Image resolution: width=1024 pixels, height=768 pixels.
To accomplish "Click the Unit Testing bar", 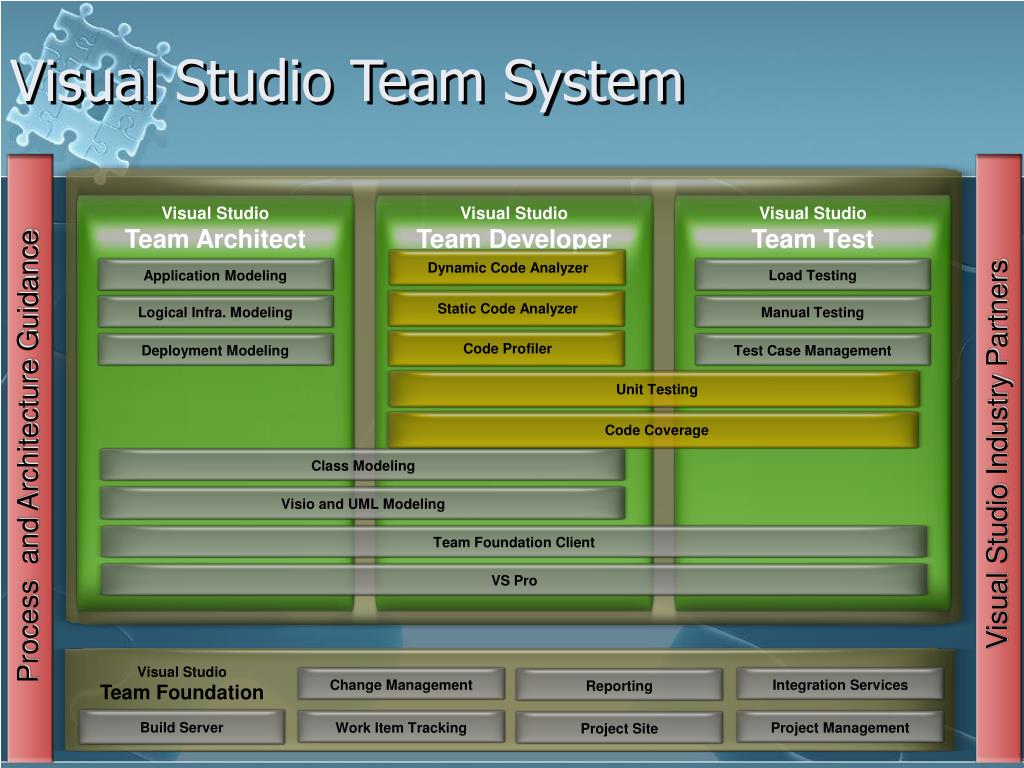I will click(x=654, y=389).
